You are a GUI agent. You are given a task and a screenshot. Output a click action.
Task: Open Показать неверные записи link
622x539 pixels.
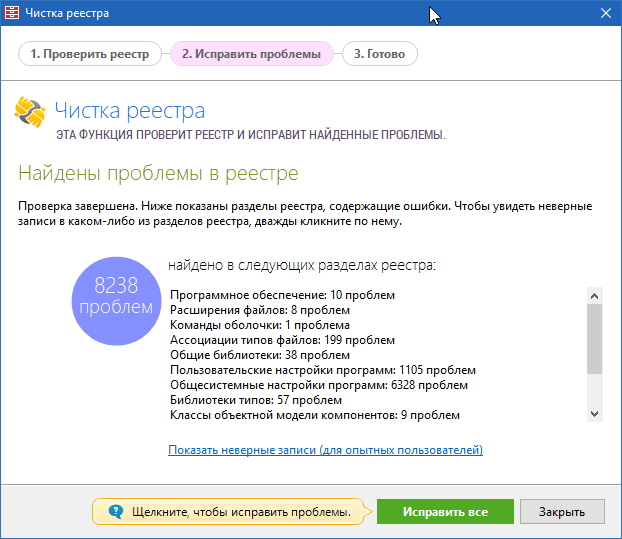click(325, 450)
